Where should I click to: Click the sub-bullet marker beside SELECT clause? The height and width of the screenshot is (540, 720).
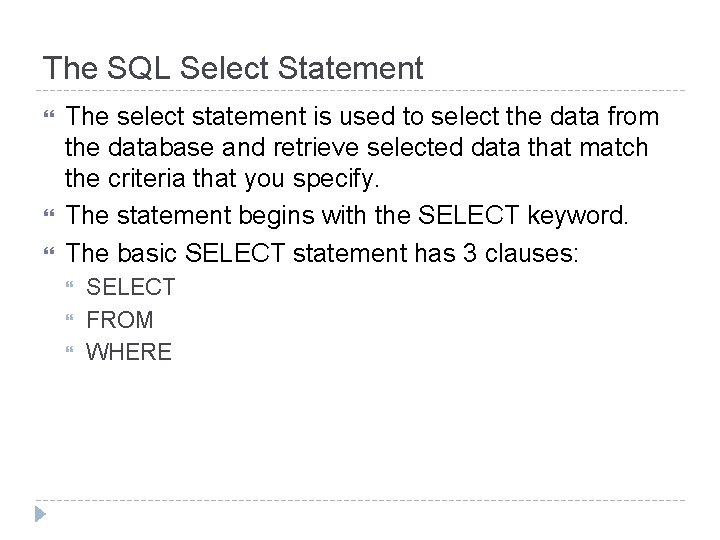point(69,288)
